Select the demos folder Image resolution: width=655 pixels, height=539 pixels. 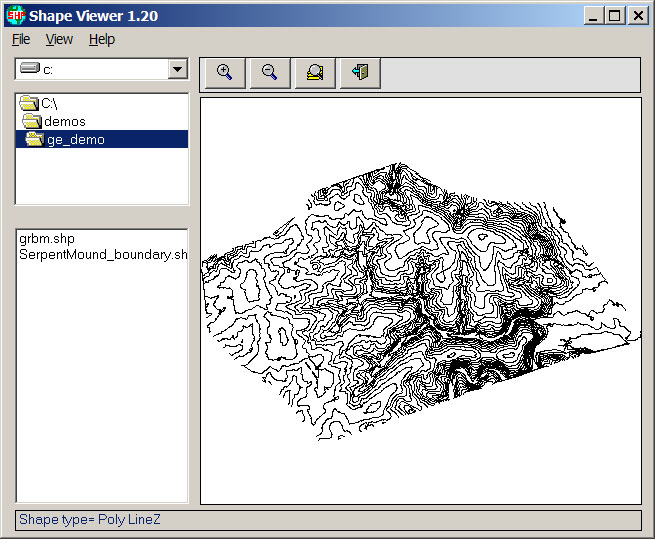point(102,121)
